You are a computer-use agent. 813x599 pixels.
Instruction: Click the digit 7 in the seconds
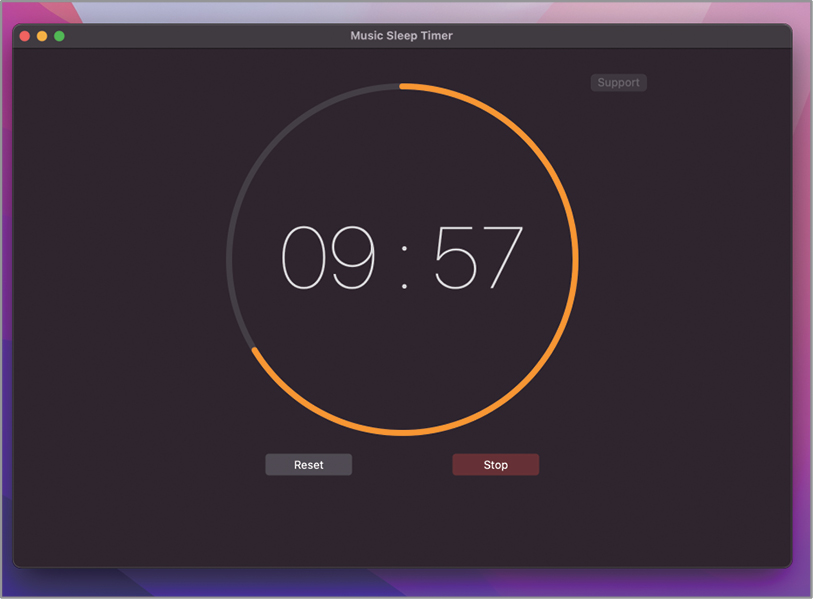[x=502, y=258]
